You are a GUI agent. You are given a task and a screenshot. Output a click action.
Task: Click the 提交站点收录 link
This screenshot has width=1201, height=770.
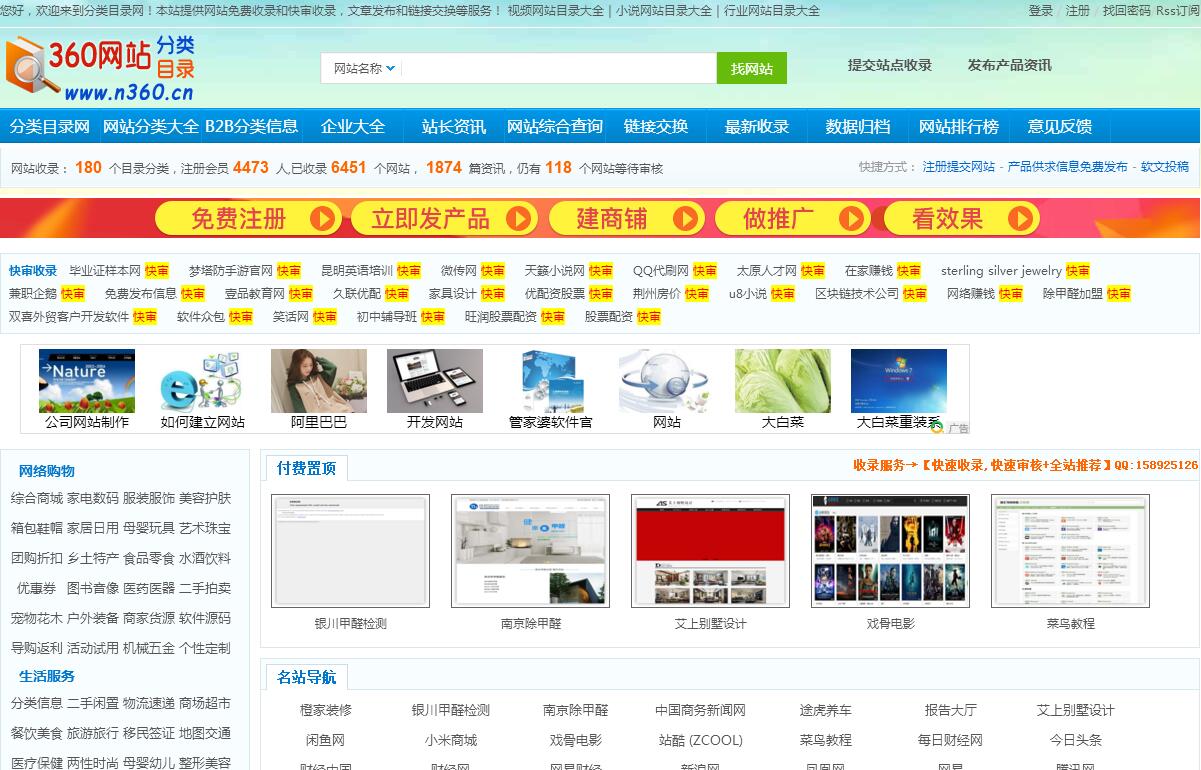(889, 65)
